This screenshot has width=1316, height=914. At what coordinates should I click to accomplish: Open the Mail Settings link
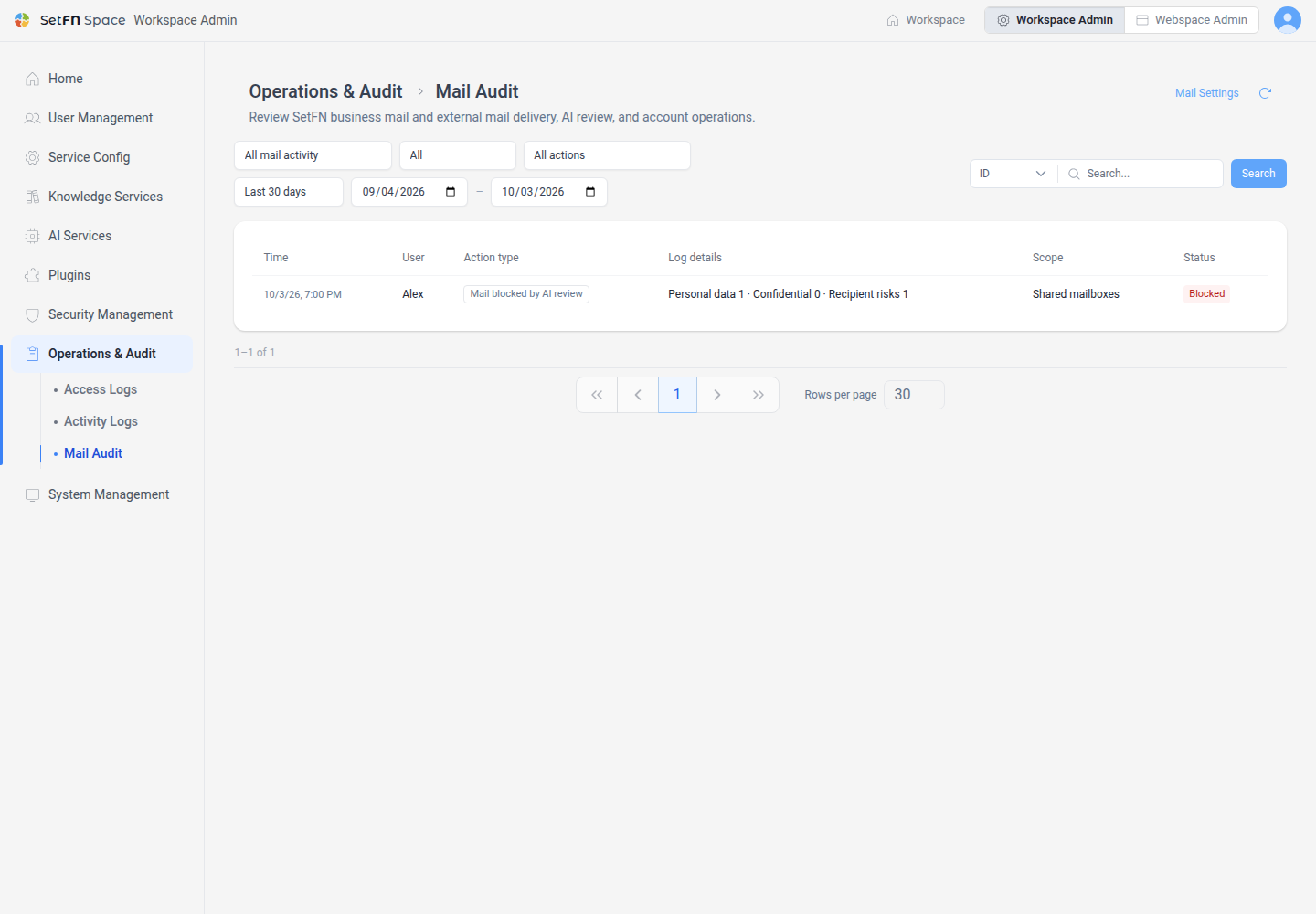click(1207, 93)
